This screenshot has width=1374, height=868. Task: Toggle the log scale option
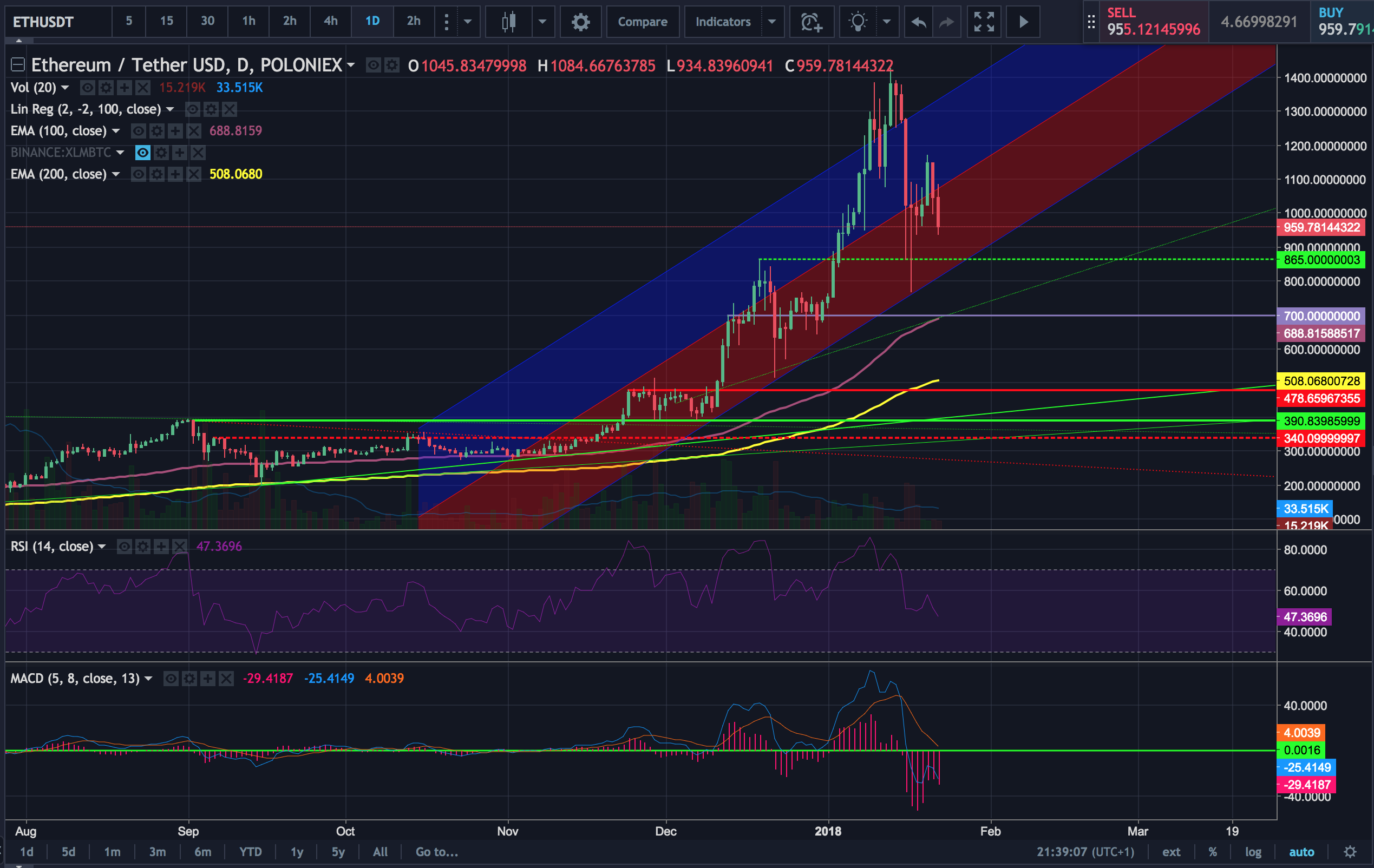click(1253, 852)
